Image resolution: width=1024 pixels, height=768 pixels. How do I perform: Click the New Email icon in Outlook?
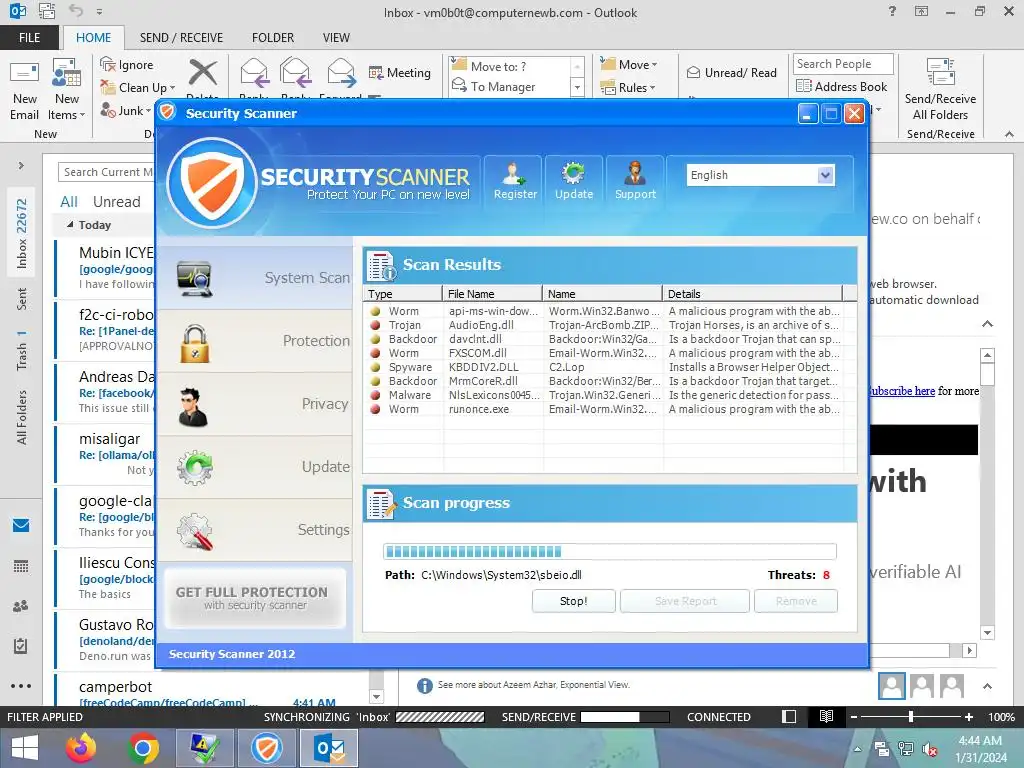coord(25,91)
